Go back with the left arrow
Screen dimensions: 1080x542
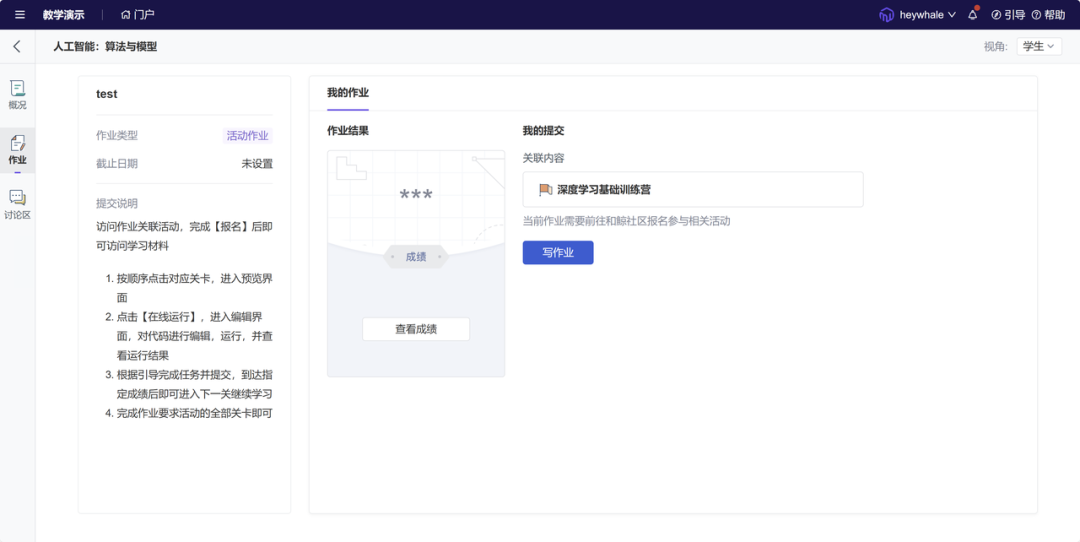point(17,46)
